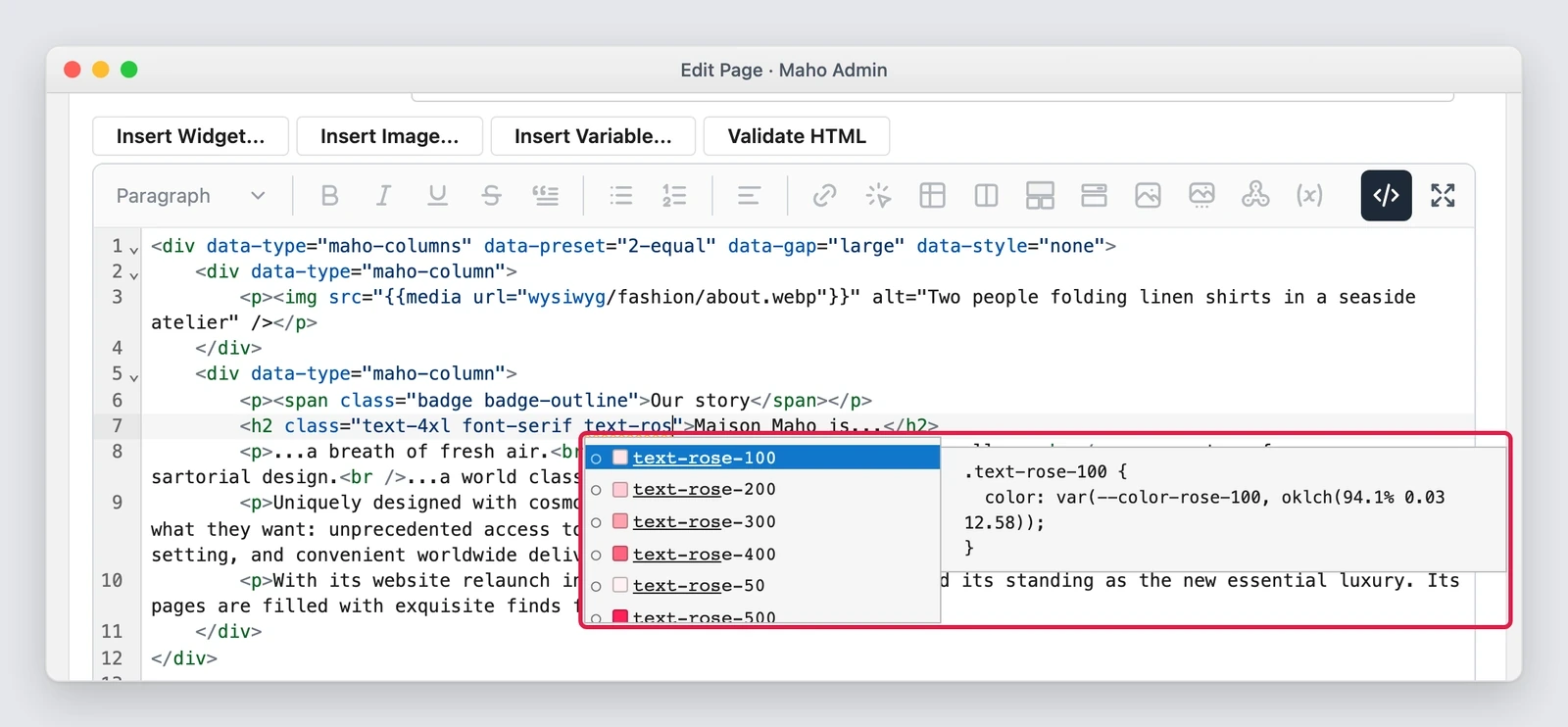This screenshot has width=1568, height=727.
Task: Choose text-rose-400 autocomplete suggestion
Action: pos(762,554)
